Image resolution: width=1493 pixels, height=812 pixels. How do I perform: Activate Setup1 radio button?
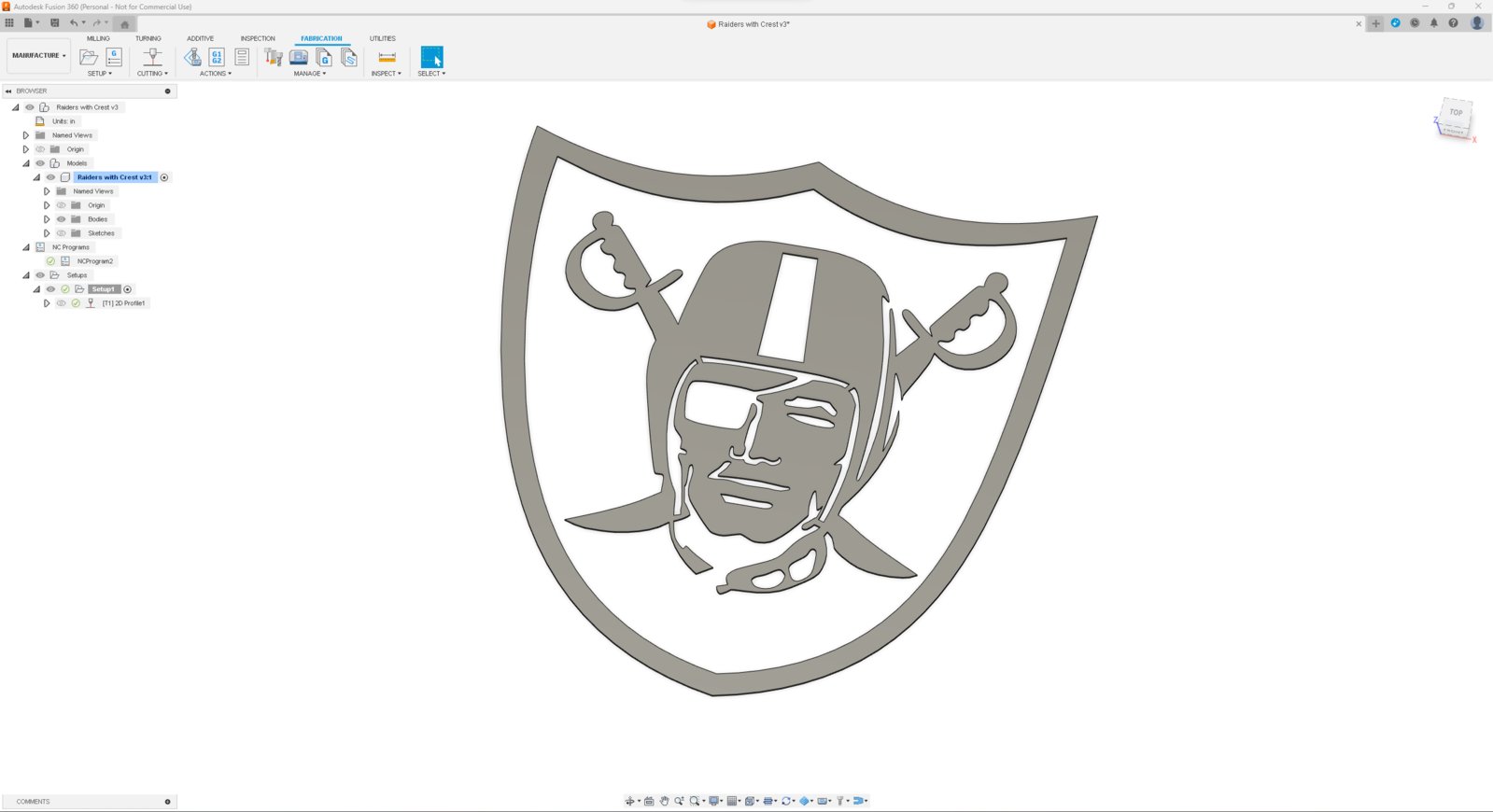coord(128,289)
